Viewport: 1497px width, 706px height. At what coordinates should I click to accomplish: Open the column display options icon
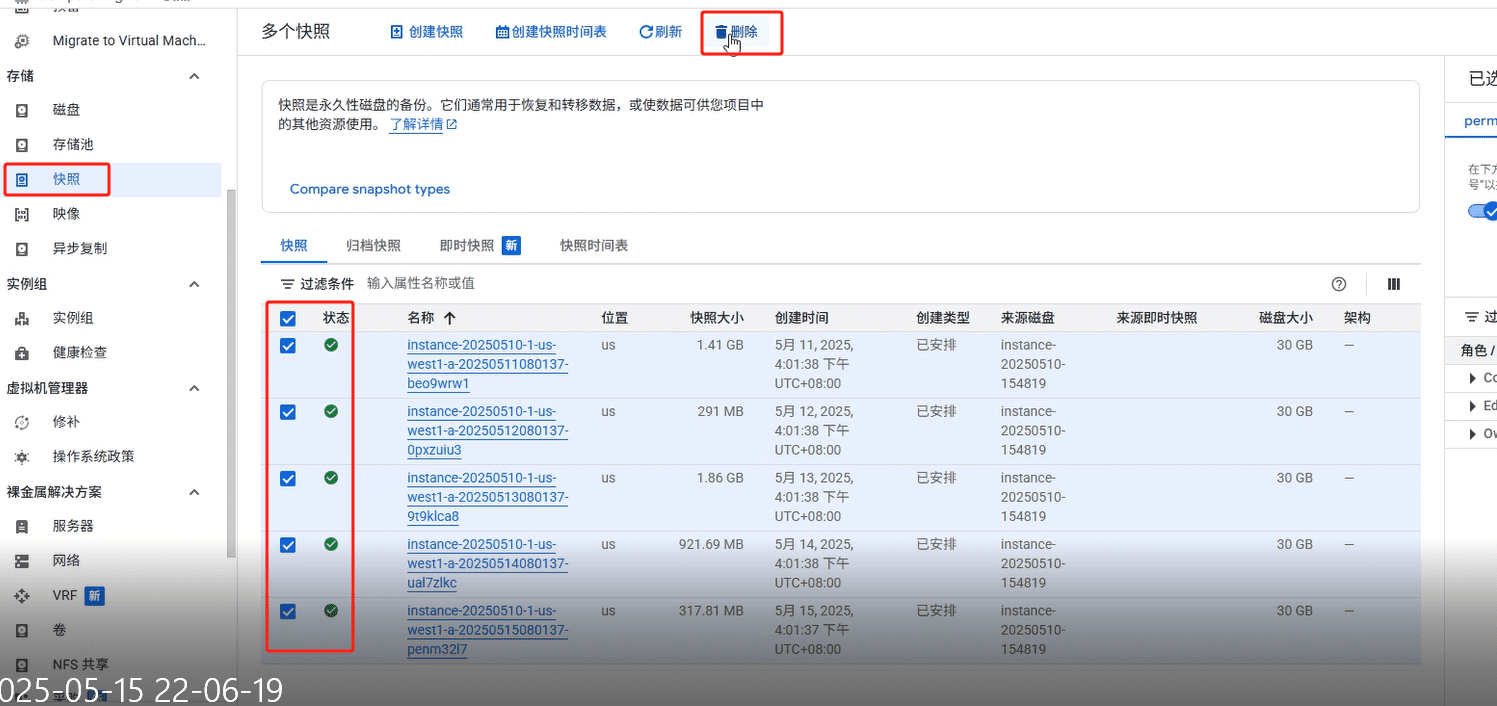tap(1394, 284)
